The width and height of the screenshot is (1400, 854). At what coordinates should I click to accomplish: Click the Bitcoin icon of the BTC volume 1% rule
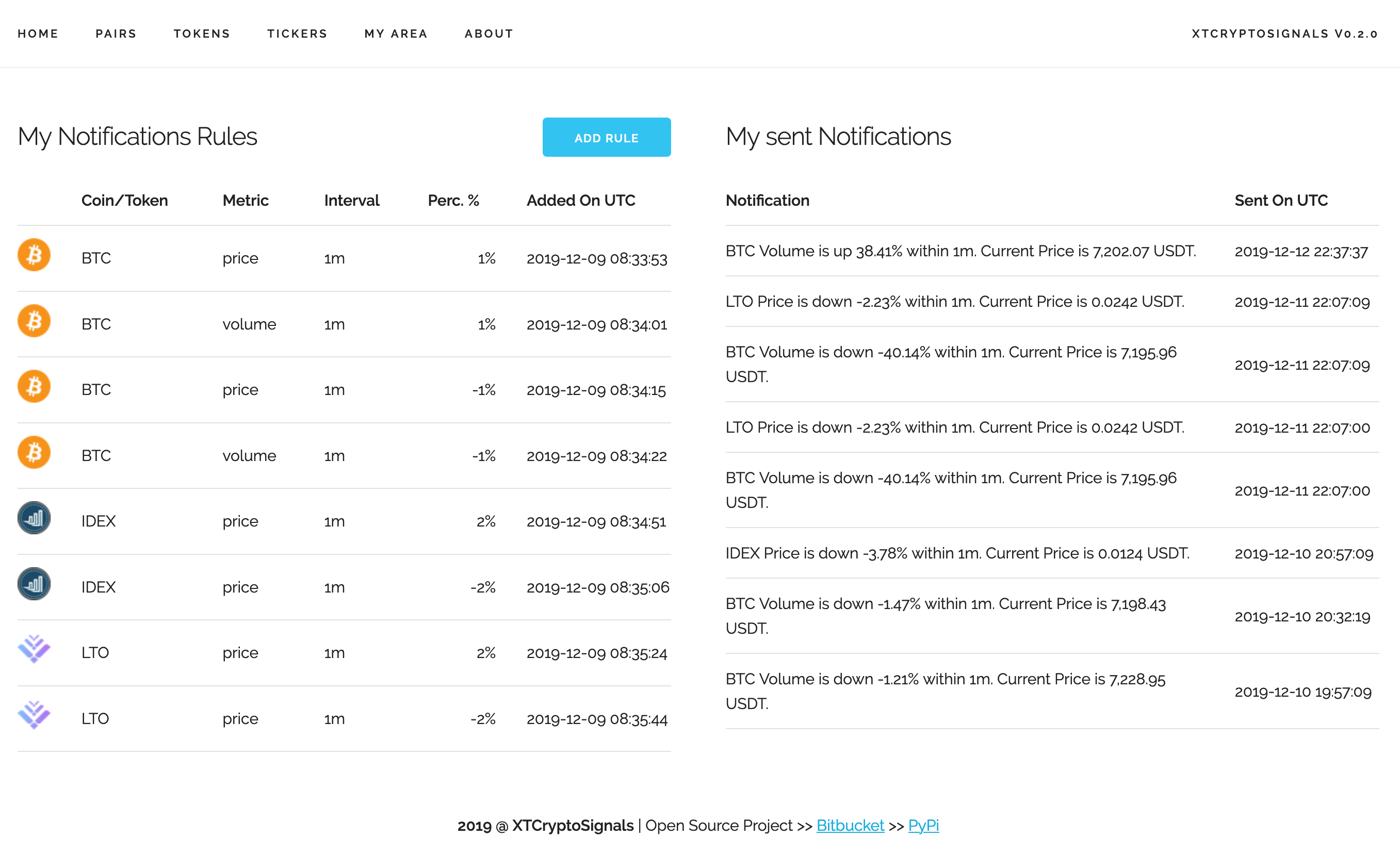coord(34,321)
